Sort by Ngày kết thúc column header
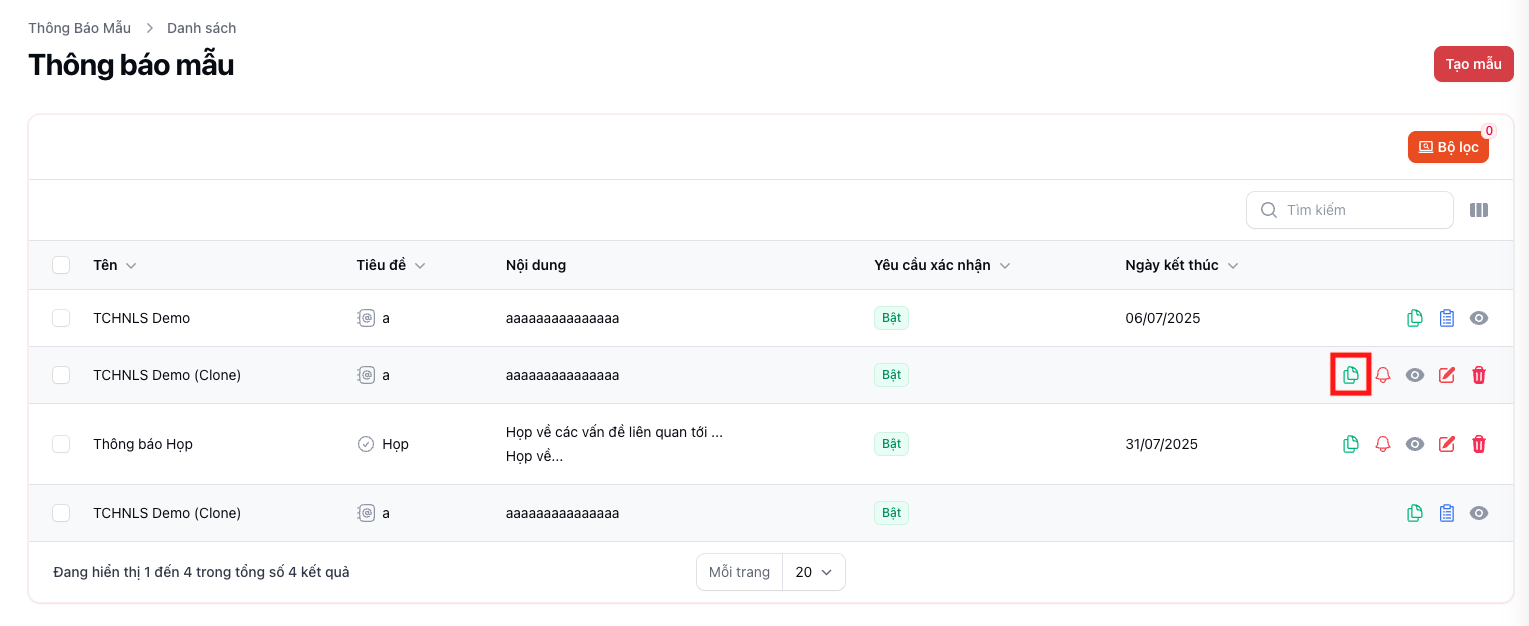This screenshot has width=1529, height=626. click(x=1181, y=265)
